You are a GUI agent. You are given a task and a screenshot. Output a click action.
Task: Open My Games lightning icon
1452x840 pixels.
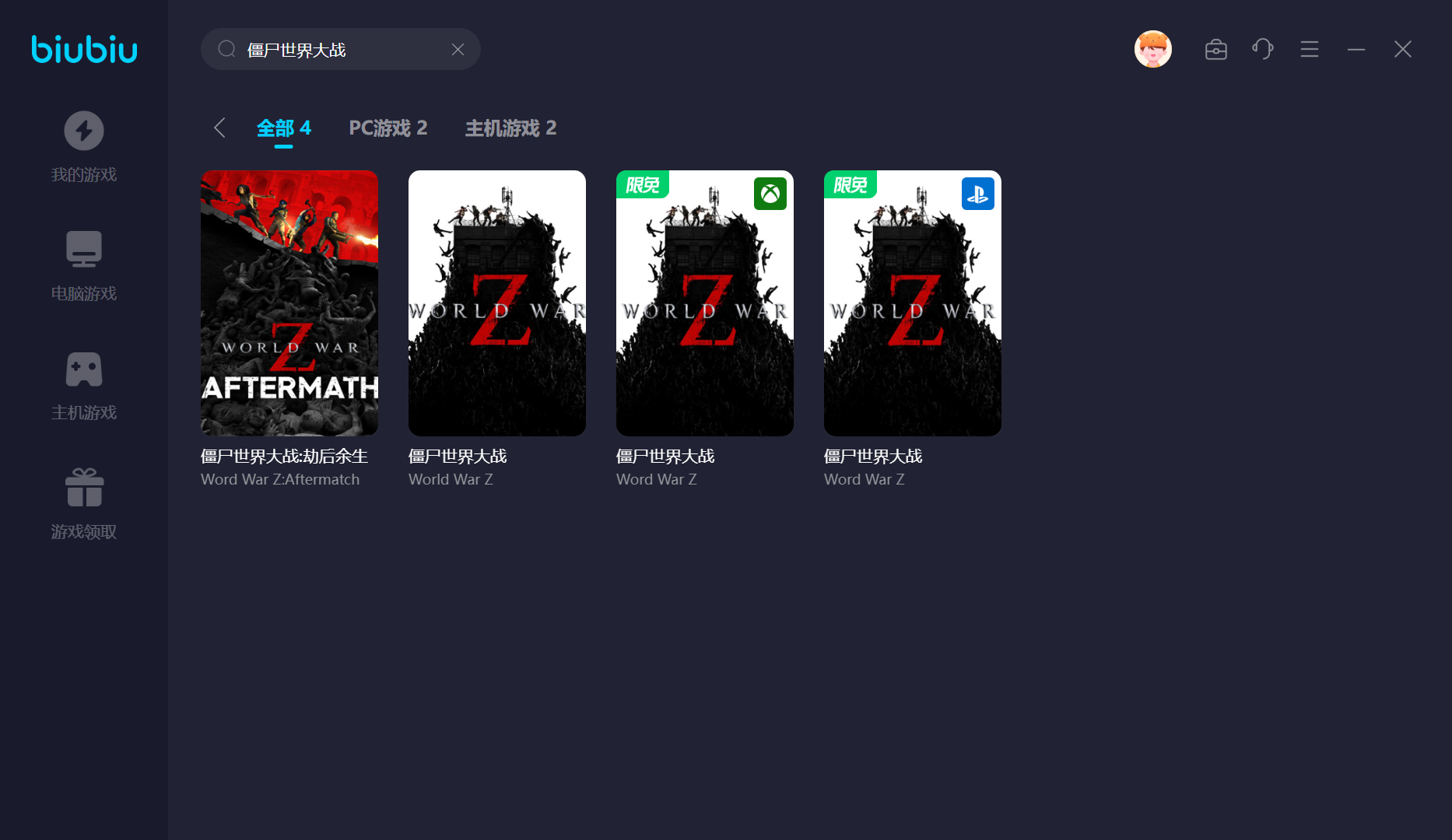(84, 130)
